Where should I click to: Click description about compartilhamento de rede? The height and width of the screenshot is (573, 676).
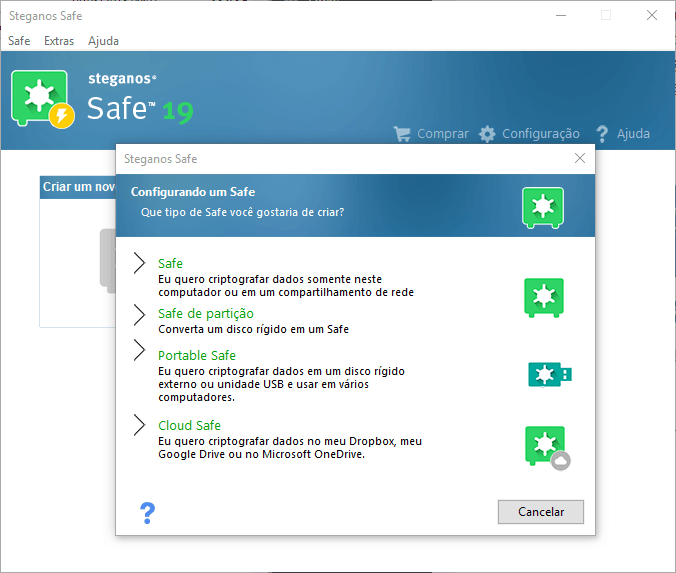click(286, 286)
